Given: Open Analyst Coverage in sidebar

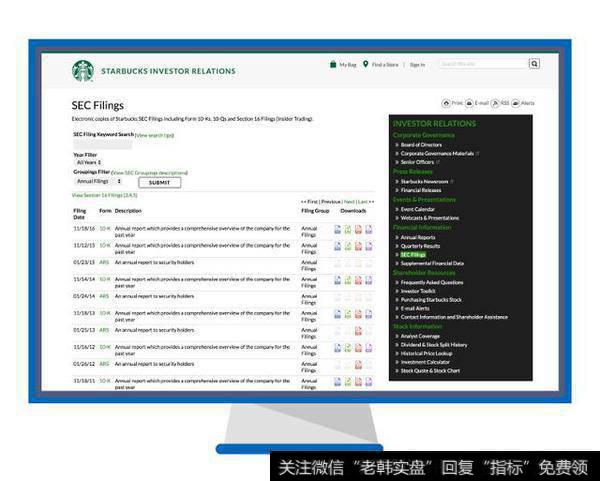Looking at the screenshot, I should click(420, 336).
